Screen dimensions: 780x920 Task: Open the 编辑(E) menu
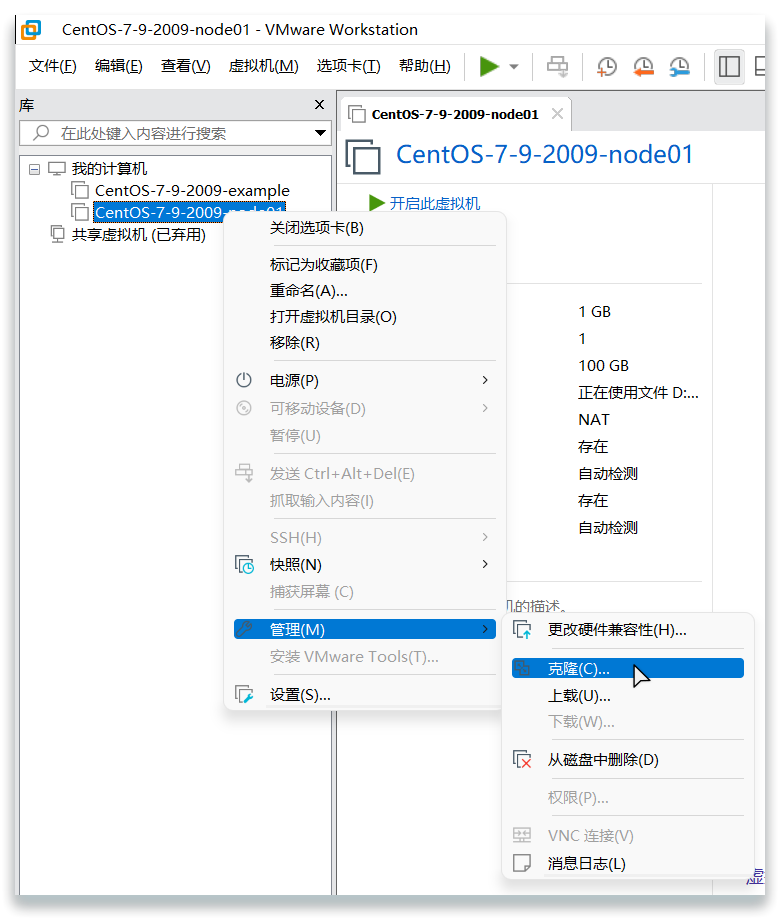[x=119, y=66]
